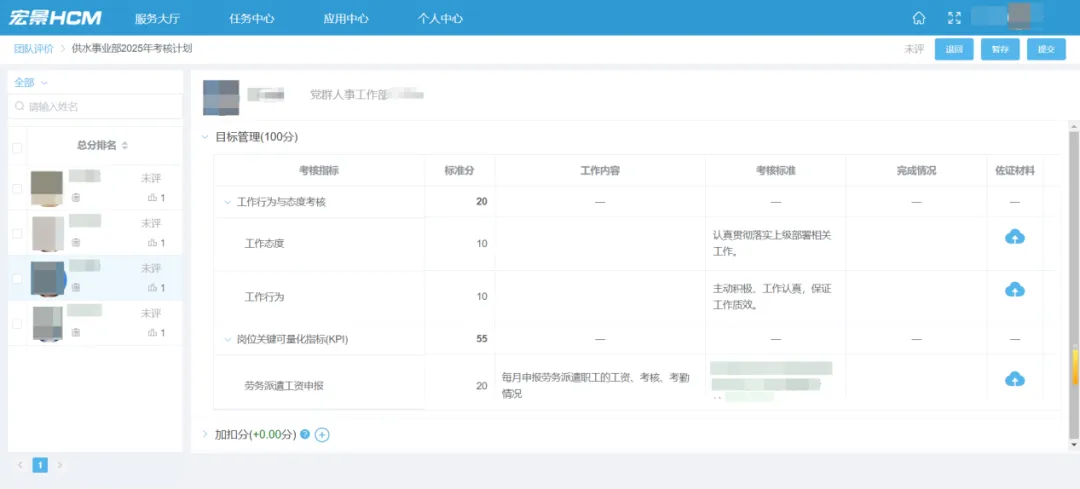Click the vertical scrollbar of the assessment table
This screenshot has width=1080, height=489.
tap(1074, 282)
